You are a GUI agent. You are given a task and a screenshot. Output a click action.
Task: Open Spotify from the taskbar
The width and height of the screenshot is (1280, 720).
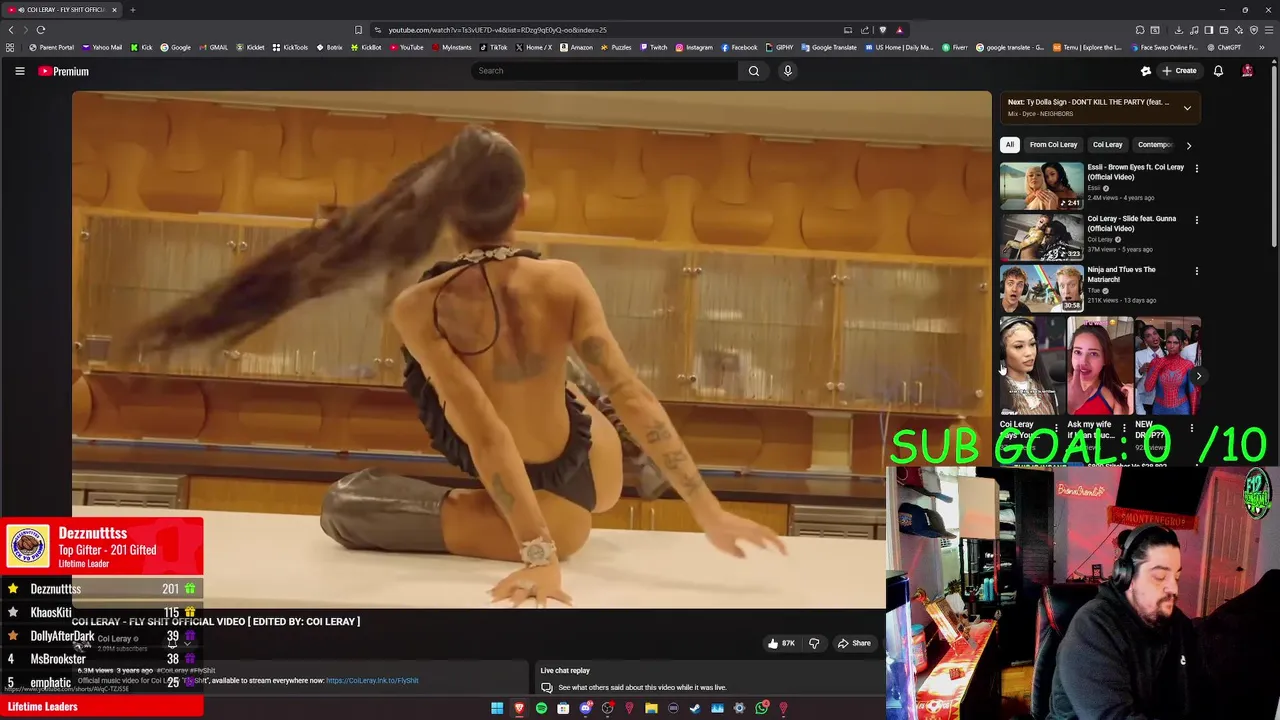[541, 708]
